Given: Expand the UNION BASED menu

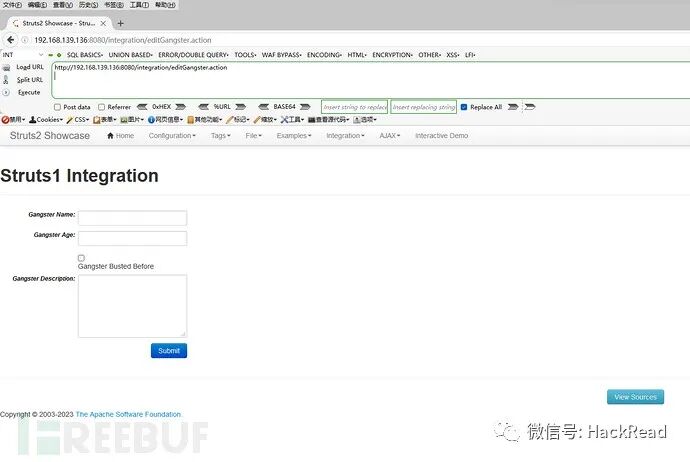Looking at the screenshot, I should [x=131, y=55].
